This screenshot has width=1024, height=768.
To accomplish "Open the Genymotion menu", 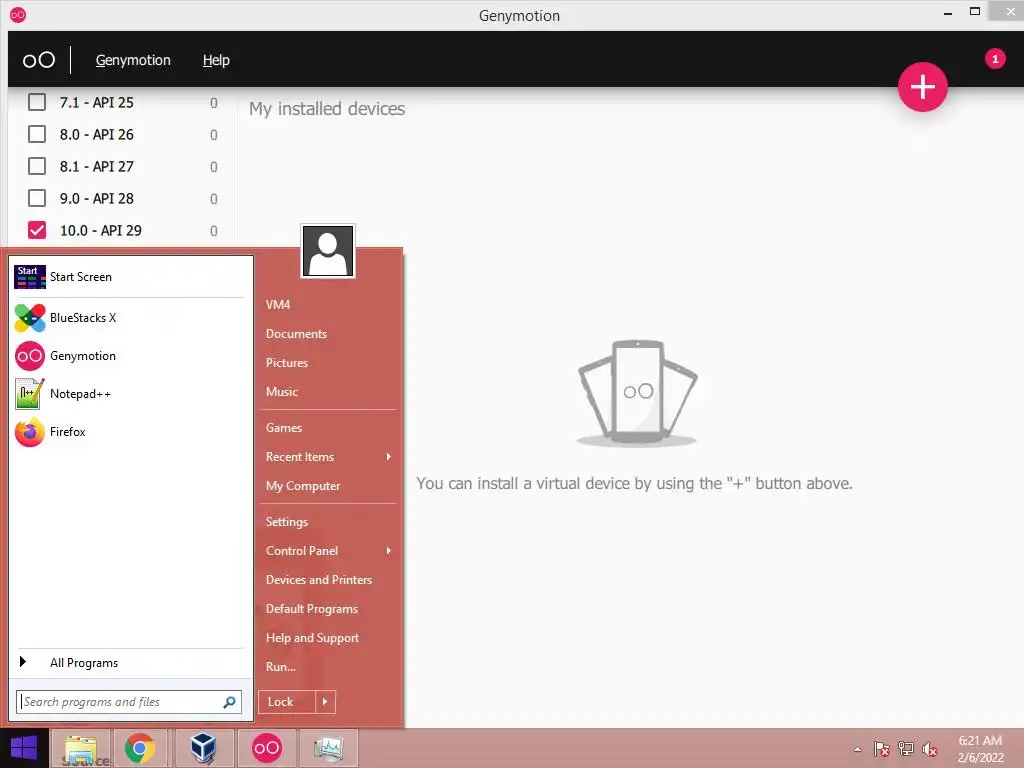I will (x=133, y=60).
